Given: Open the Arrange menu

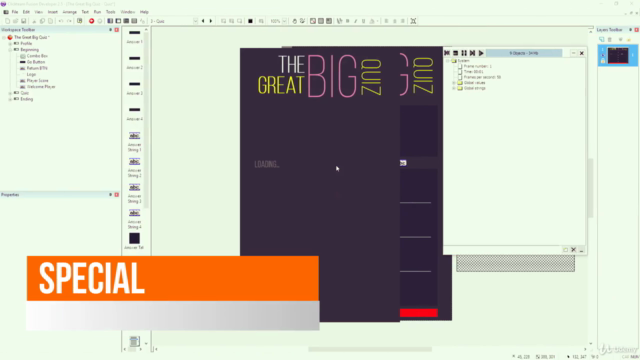Looking at the screenshot, I should pyautogui.click(x=69, y=12).
